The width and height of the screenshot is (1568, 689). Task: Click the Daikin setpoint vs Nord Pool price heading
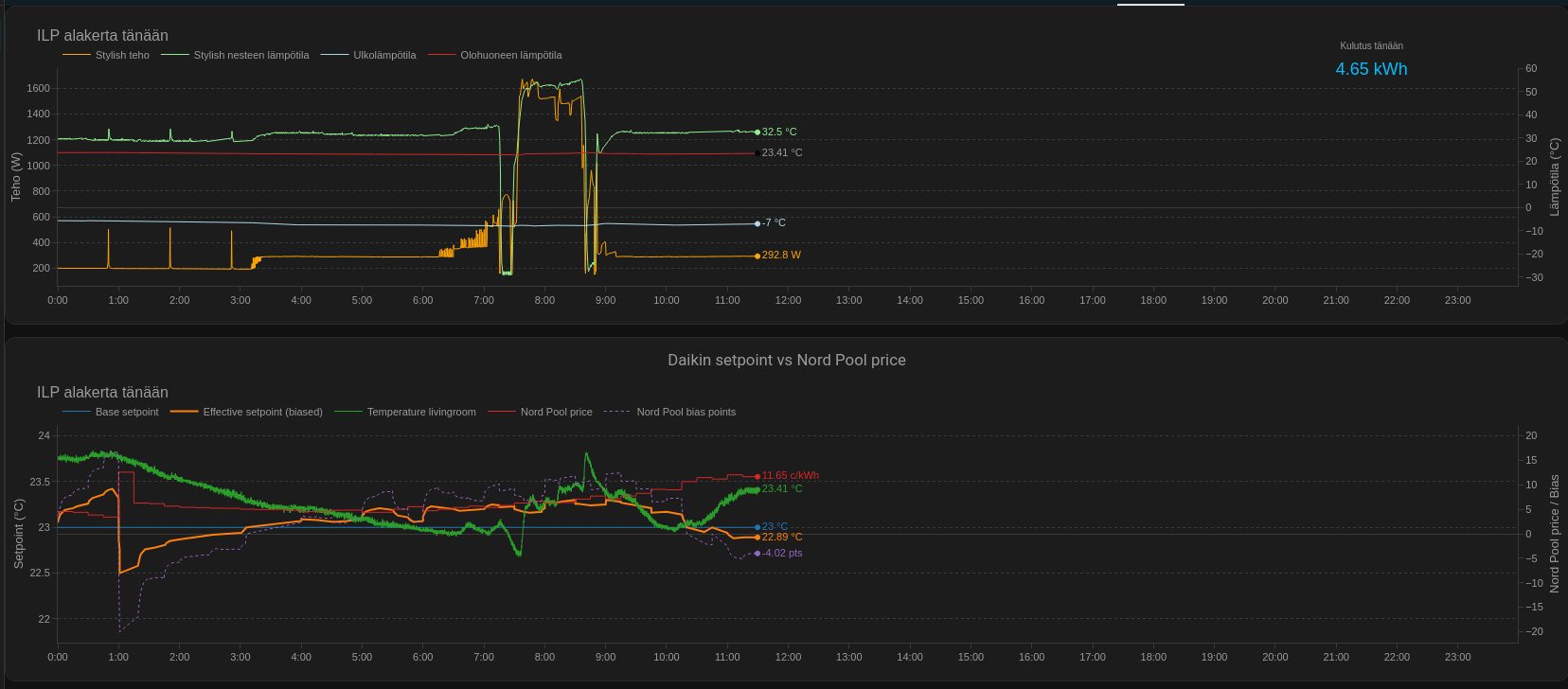click(x=786, y=360)
